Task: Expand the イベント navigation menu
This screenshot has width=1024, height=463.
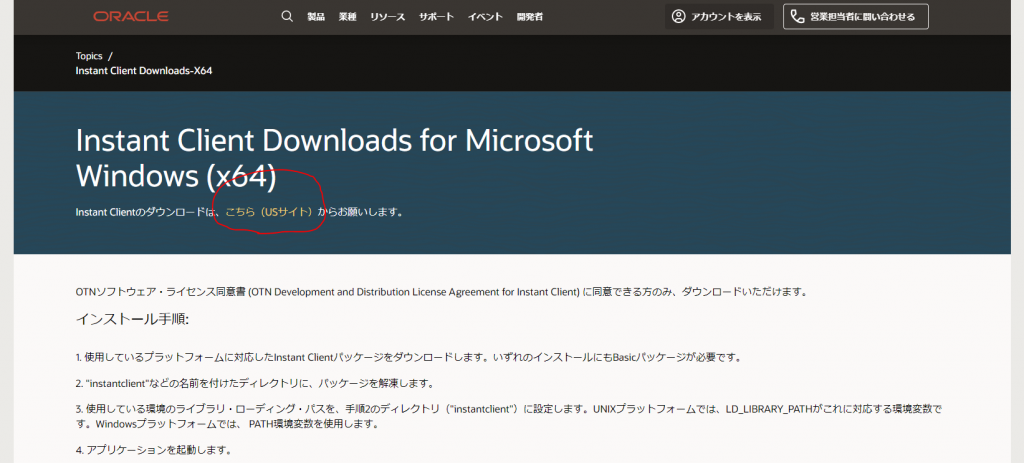Action: pos(485,17)
